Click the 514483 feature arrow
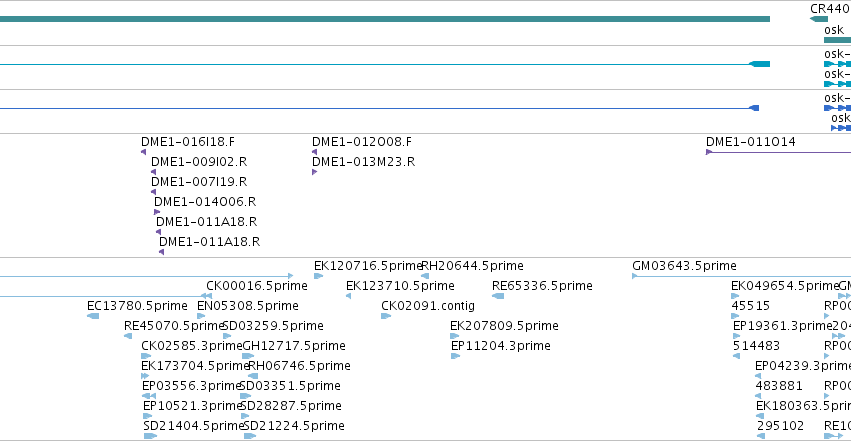This screenshot has width=851, height=441. [736, 356]
